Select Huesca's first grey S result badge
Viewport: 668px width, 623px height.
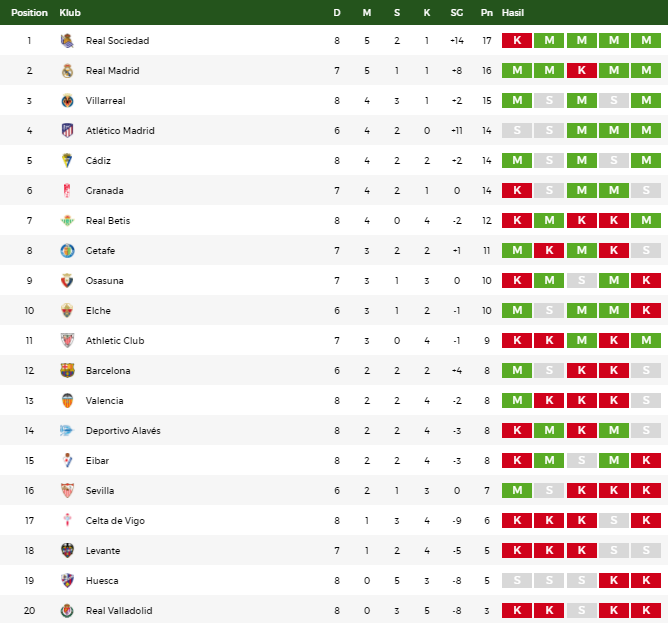click(517, 580)
